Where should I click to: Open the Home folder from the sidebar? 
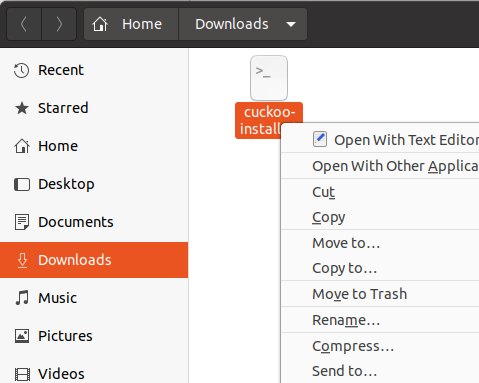pos(94,146)
